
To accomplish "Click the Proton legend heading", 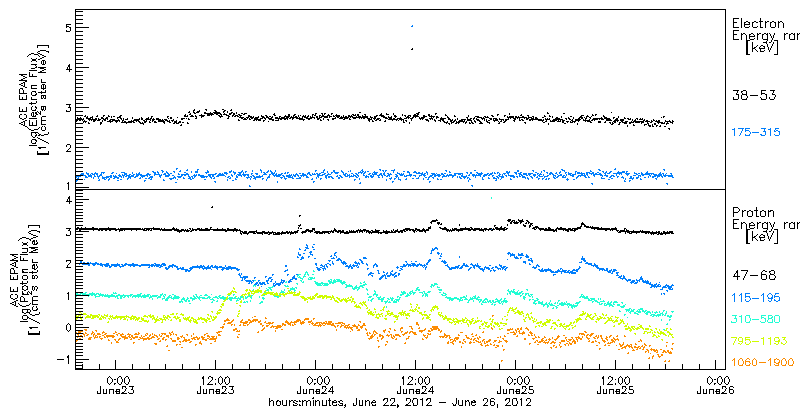I will (753, 213).
